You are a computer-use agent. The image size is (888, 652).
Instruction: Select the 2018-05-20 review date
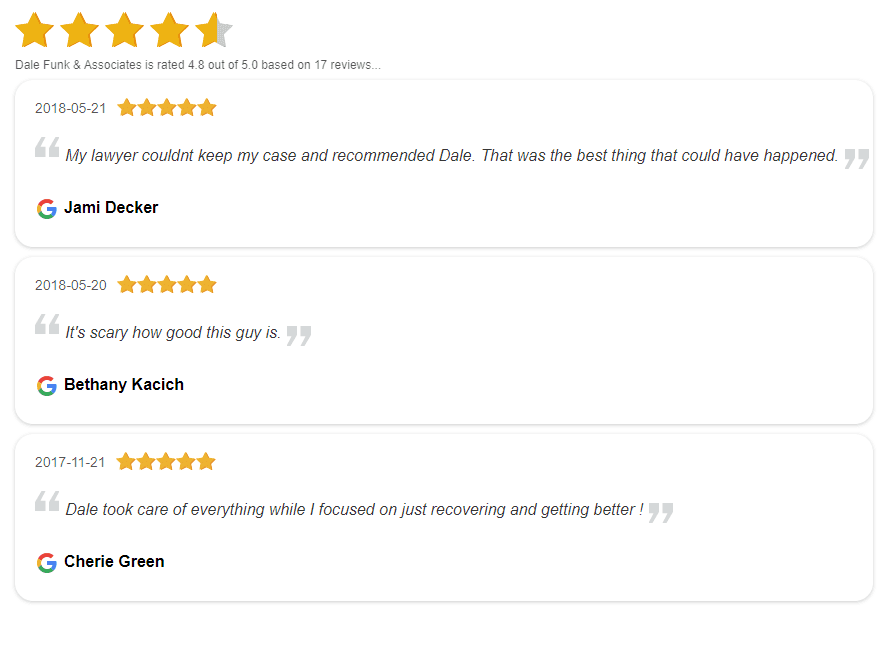[70, 285]
